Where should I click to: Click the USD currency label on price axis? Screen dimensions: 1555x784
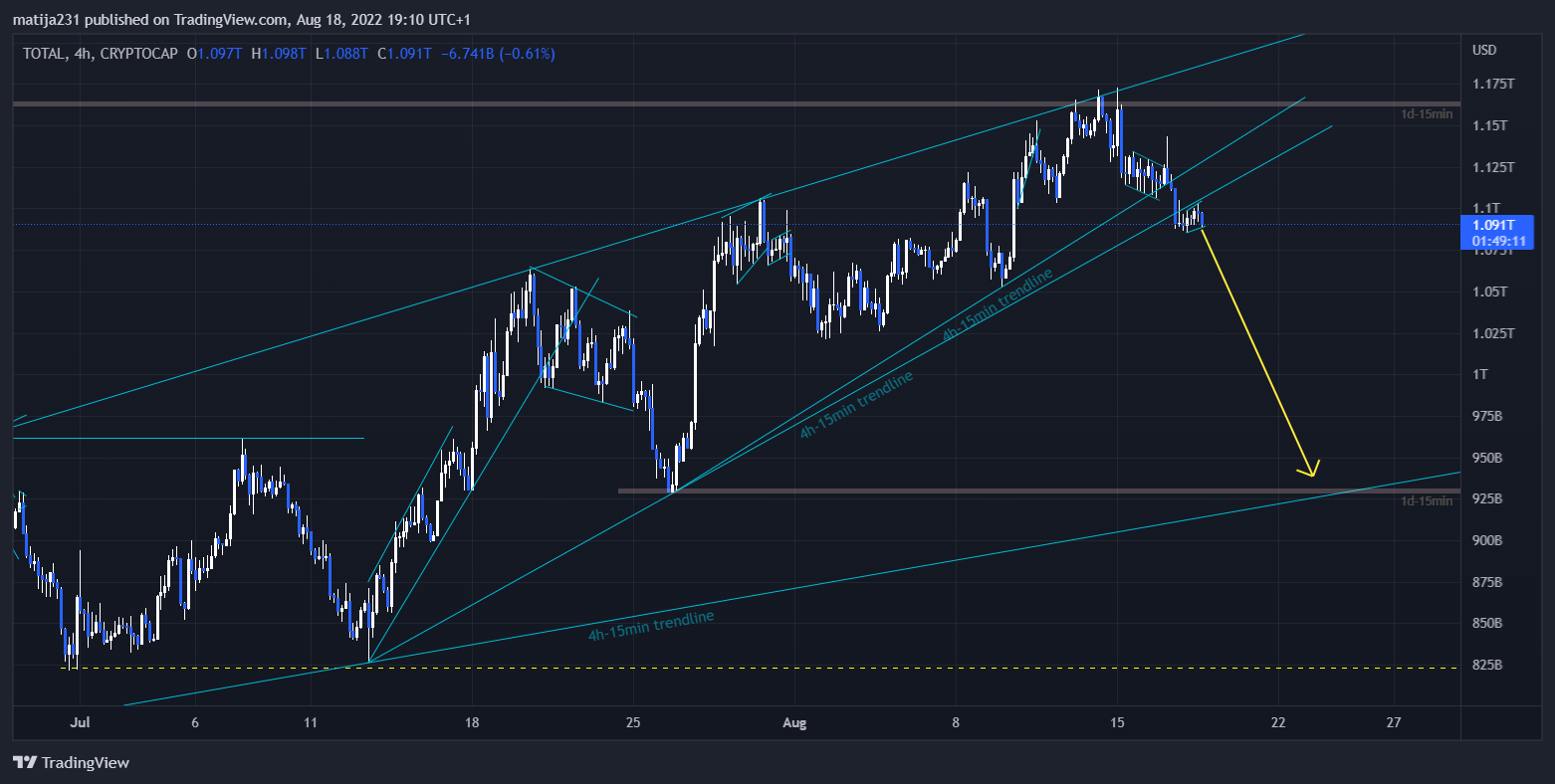tap(1484, 50)
